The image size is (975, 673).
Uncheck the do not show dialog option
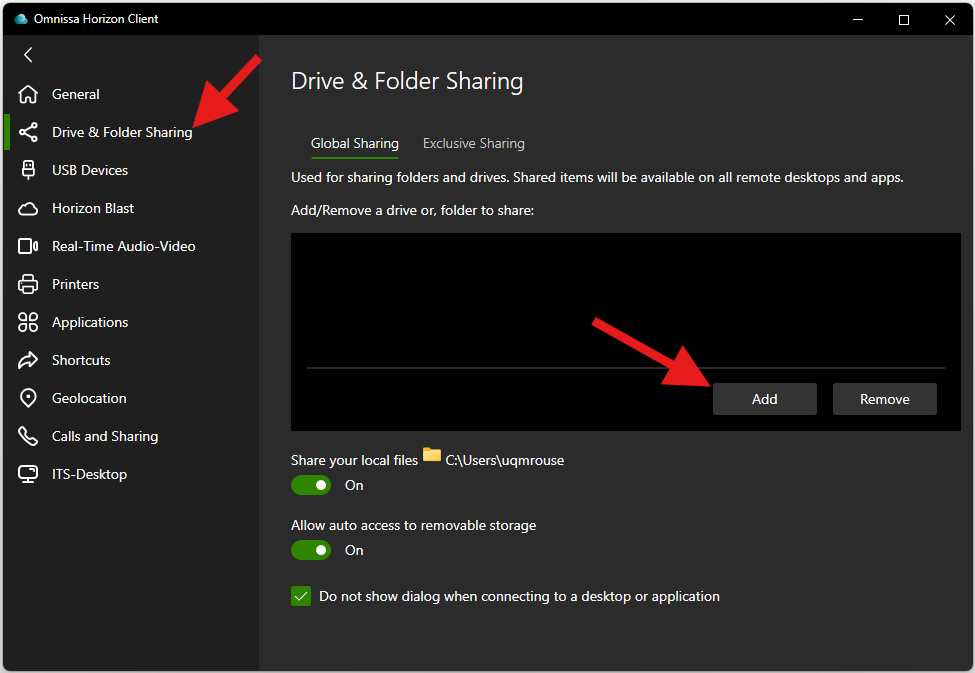[301, 596]
